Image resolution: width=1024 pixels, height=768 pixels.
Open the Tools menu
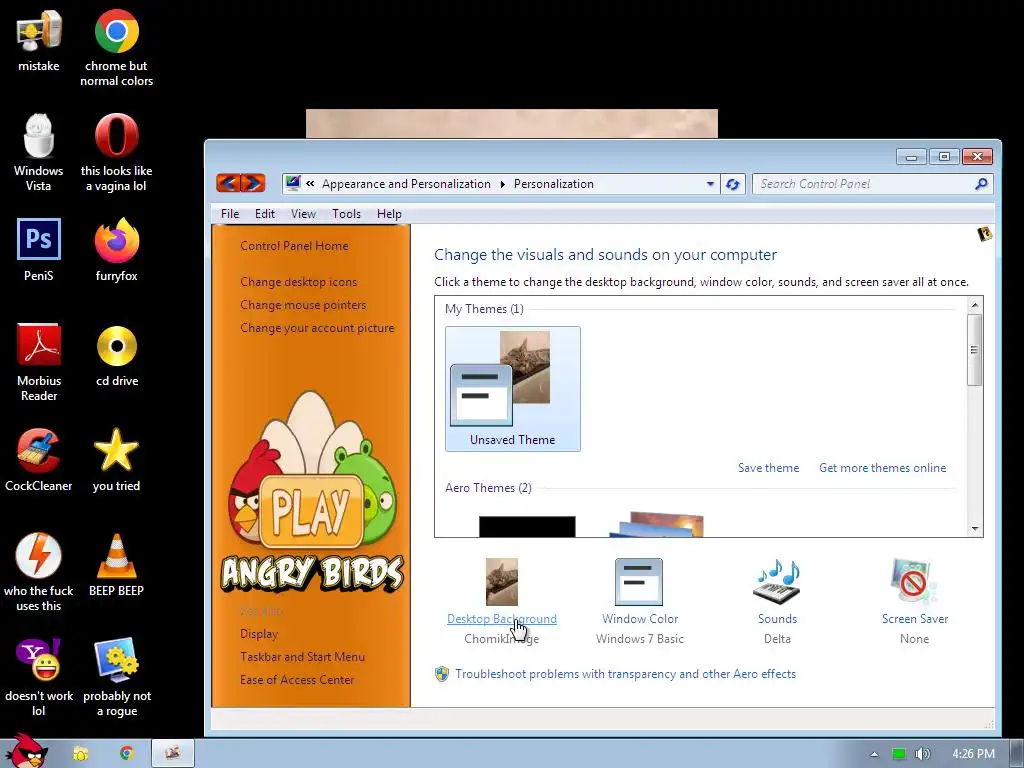(346, 214)
